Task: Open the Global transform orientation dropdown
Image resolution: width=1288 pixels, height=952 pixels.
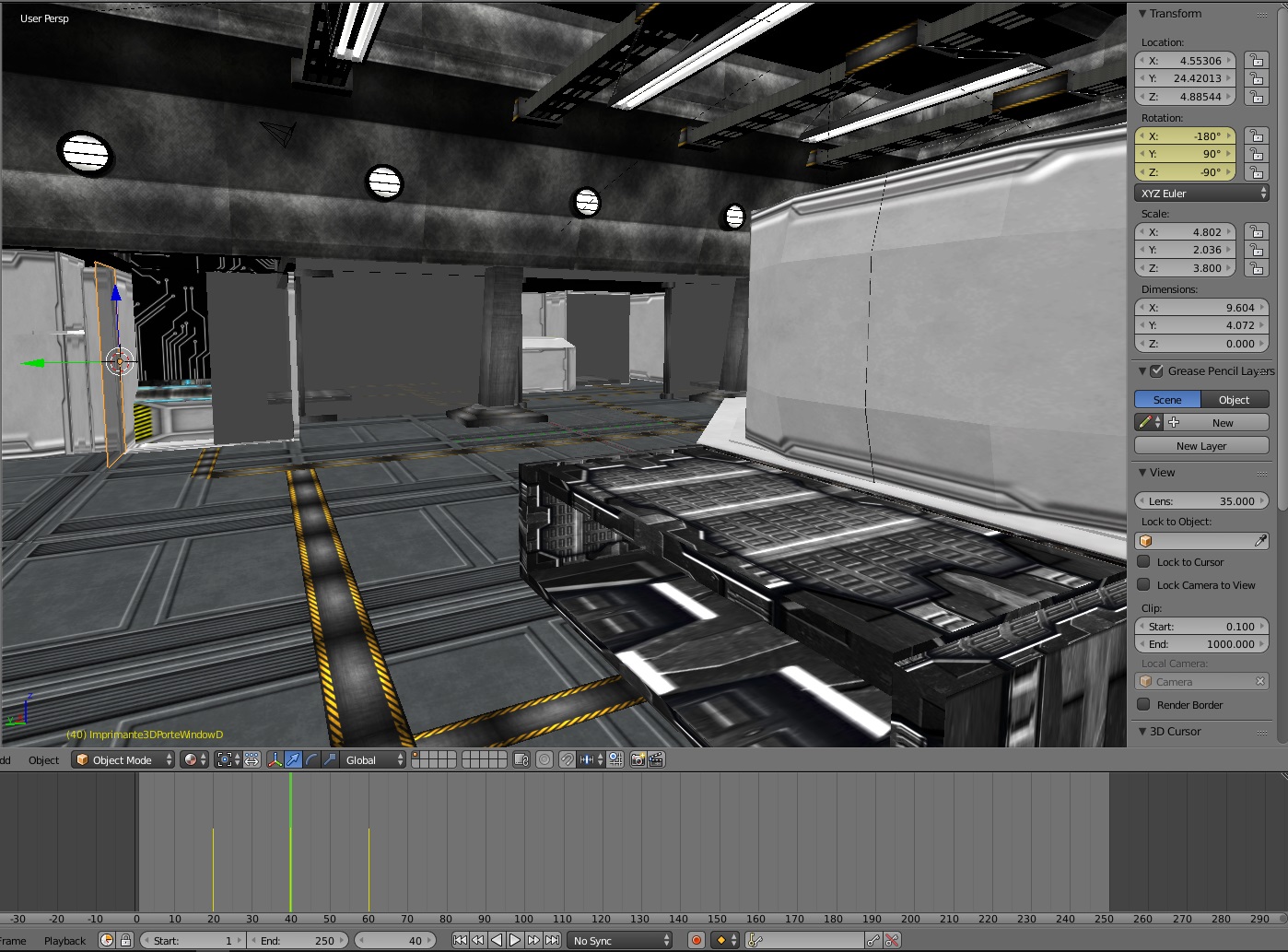Action: tap(373, 759)
